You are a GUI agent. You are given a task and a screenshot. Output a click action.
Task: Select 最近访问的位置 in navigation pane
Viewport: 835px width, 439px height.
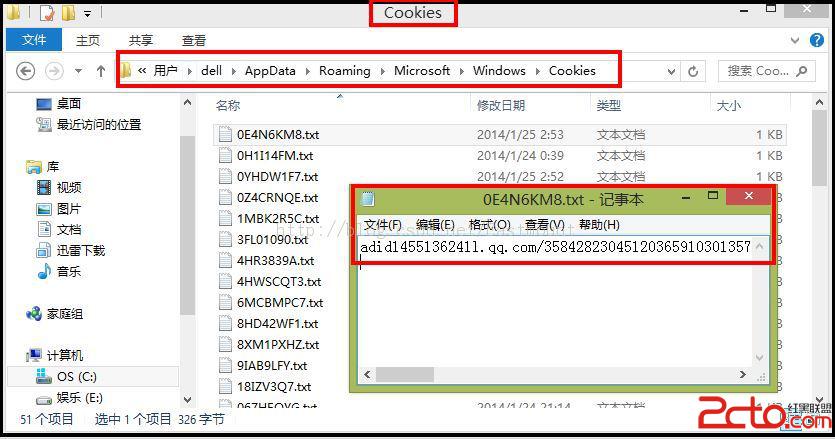tap(99, 125)
